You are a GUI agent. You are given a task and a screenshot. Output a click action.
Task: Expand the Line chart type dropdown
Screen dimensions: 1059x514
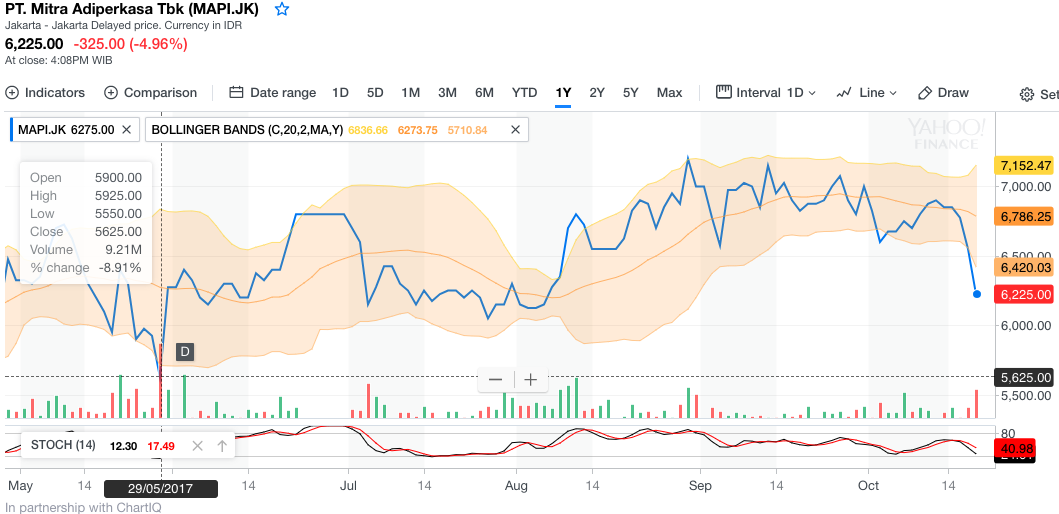tap(867, 93)
